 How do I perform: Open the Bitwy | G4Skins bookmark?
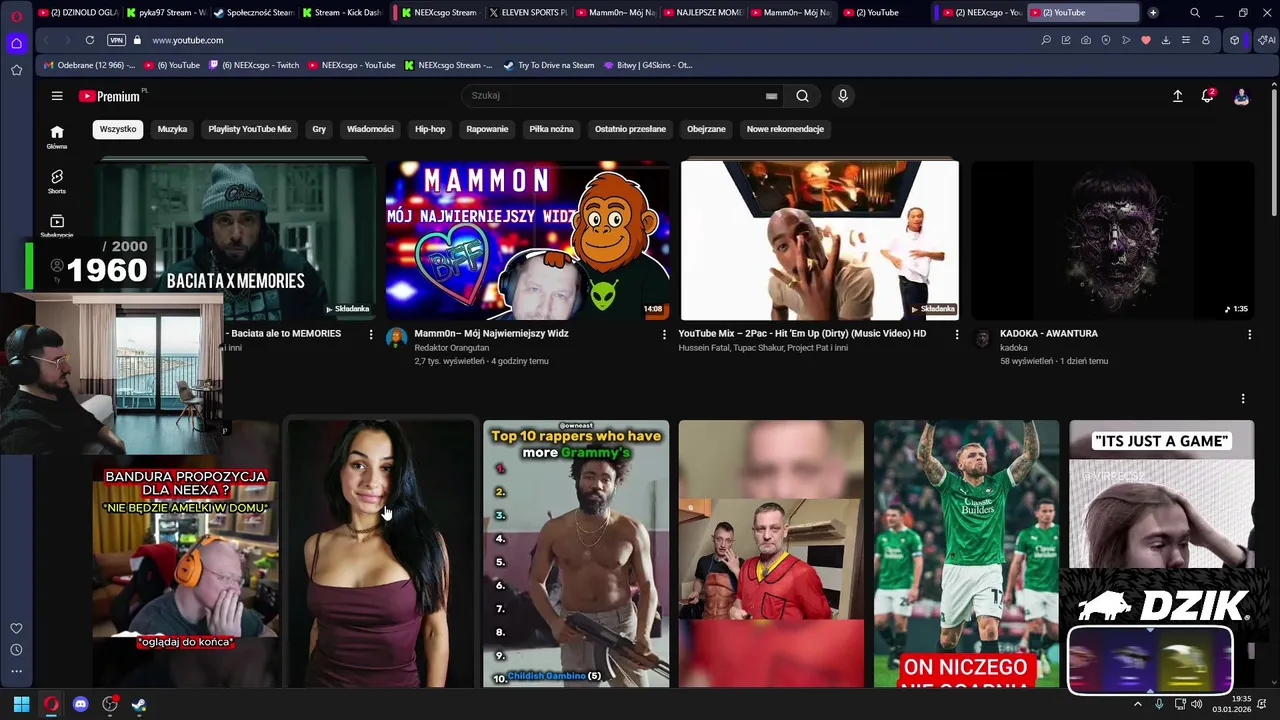click(x=647, y=65)
